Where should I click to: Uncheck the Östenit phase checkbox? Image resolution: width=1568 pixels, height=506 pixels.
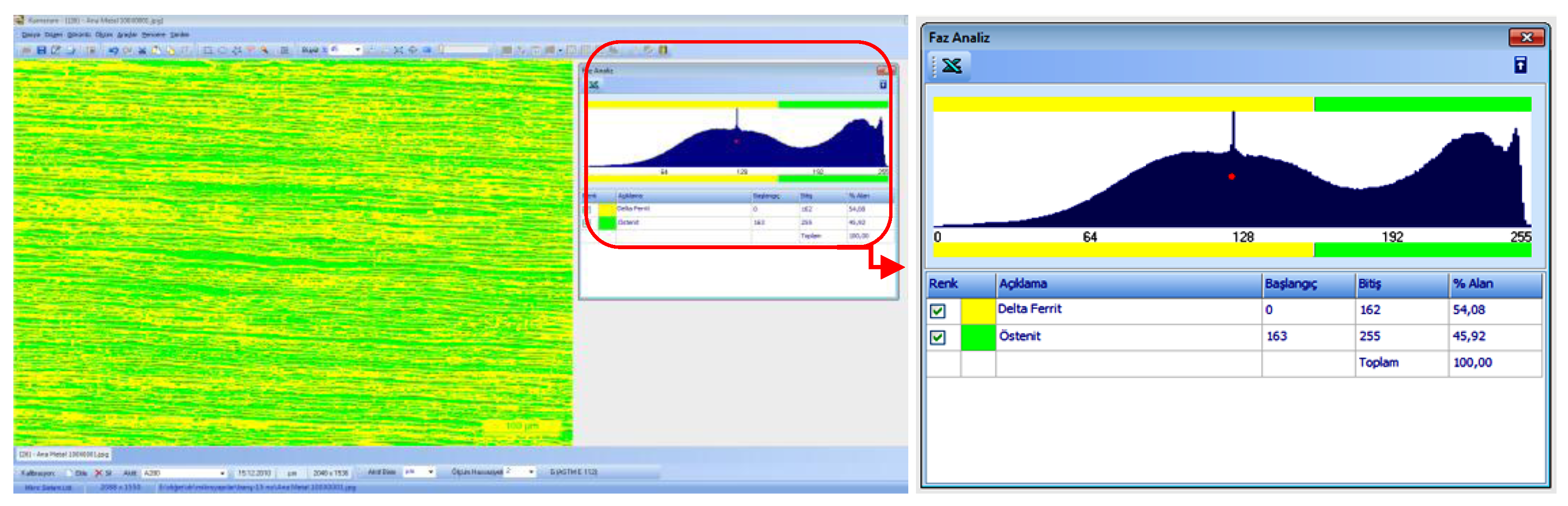(937, 337)
